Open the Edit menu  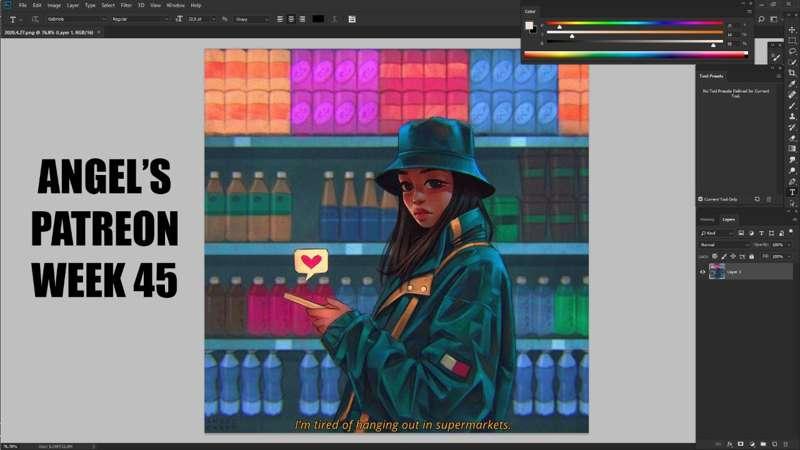tap(37, 5)
